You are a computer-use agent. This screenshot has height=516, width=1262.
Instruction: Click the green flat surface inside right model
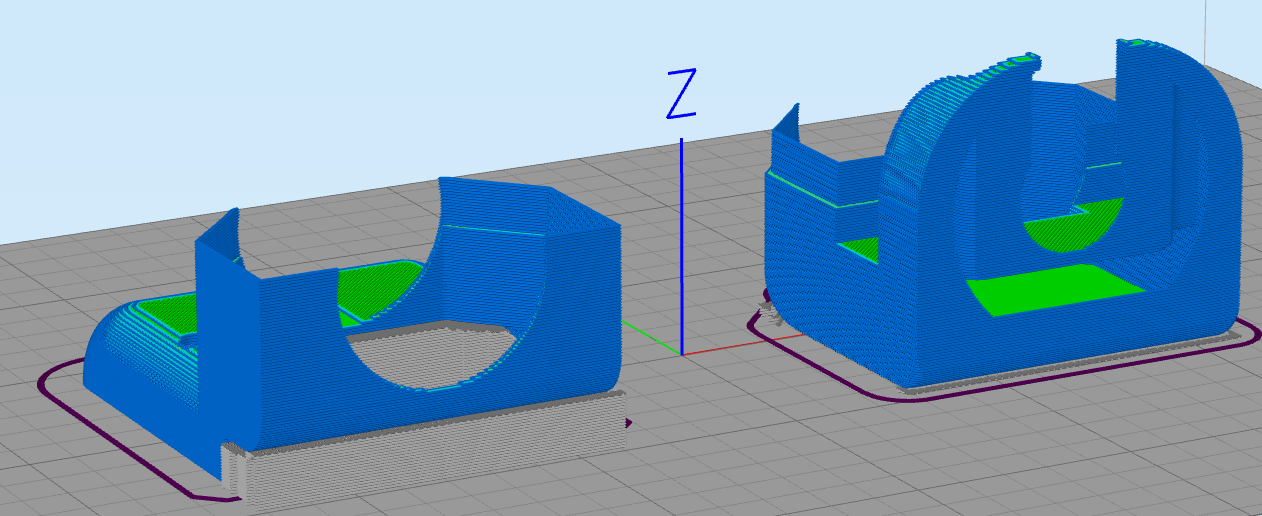coord(1055,290)
